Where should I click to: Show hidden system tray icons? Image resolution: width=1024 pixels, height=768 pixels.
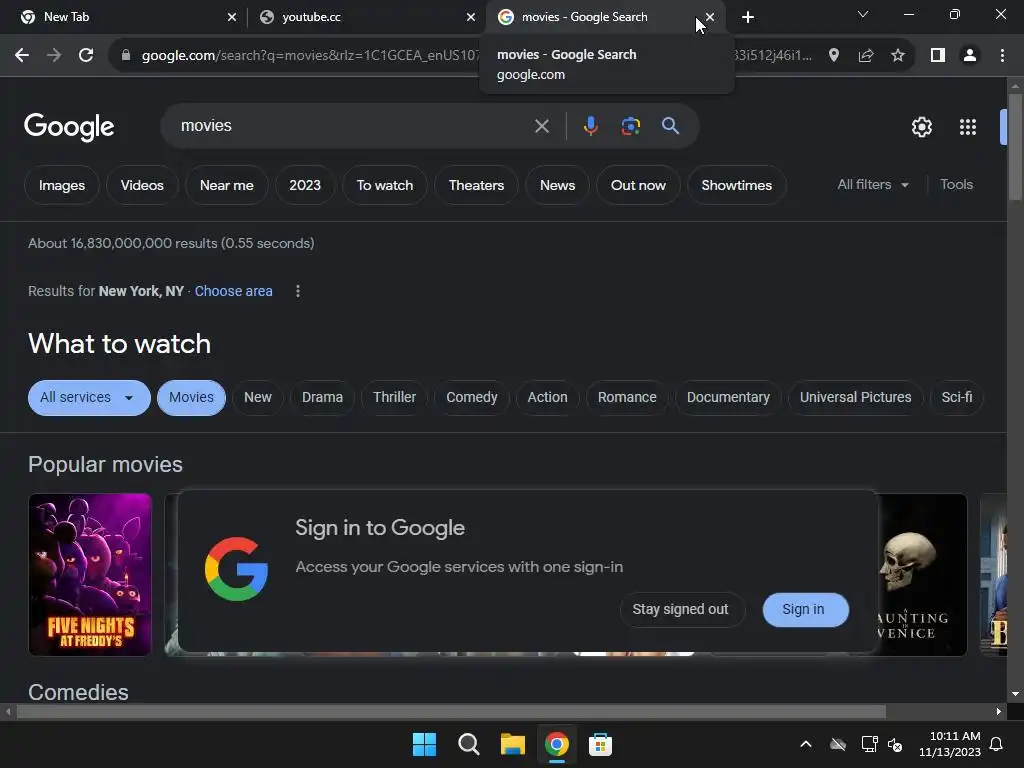point(806,744)
